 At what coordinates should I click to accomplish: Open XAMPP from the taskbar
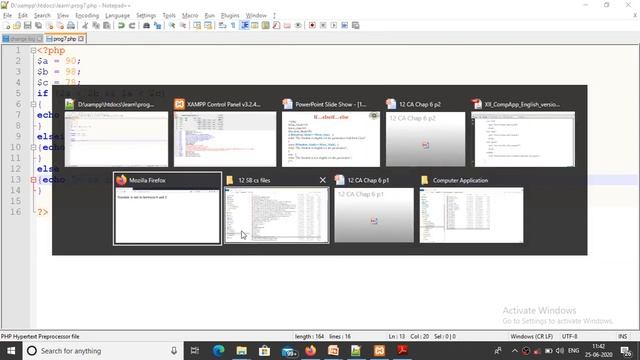click(x=380, y=351)
